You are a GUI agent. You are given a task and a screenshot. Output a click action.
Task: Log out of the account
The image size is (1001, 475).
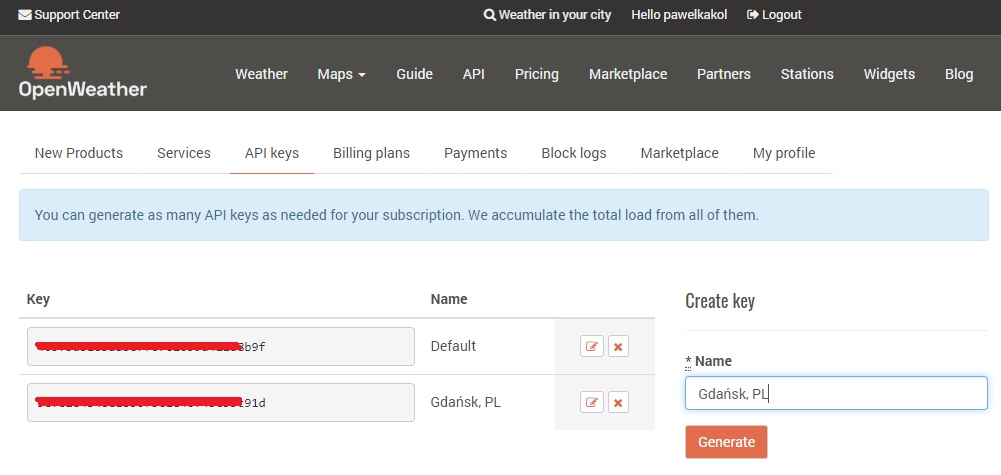pyautogui.click(x=774, y=15)
